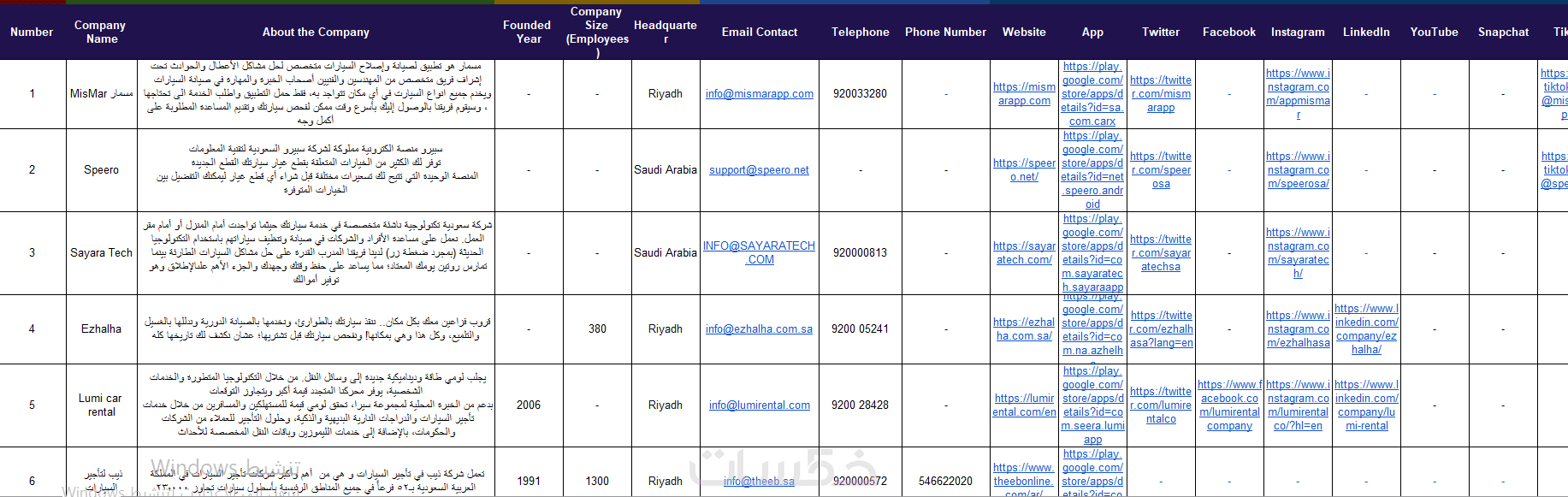Select the Twitter column header
The height and width of the screenshot is (497, 1568).
coord(1161,33)
